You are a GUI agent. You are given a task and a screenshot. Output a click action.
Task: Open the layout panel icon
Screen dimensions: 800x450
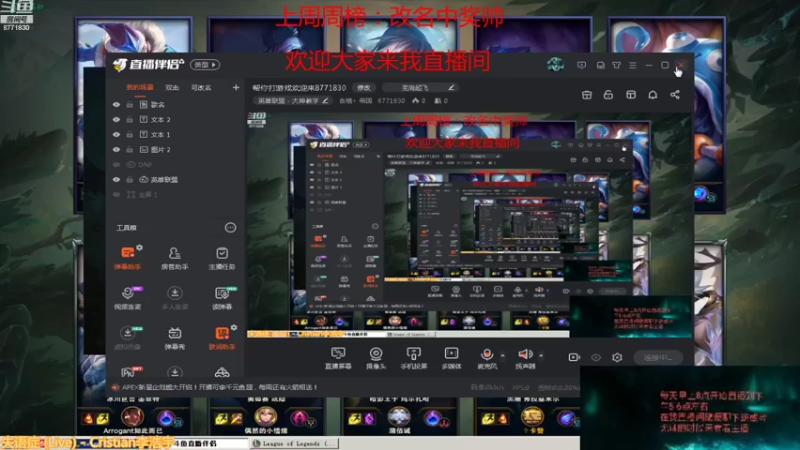(x=631, y=95)
